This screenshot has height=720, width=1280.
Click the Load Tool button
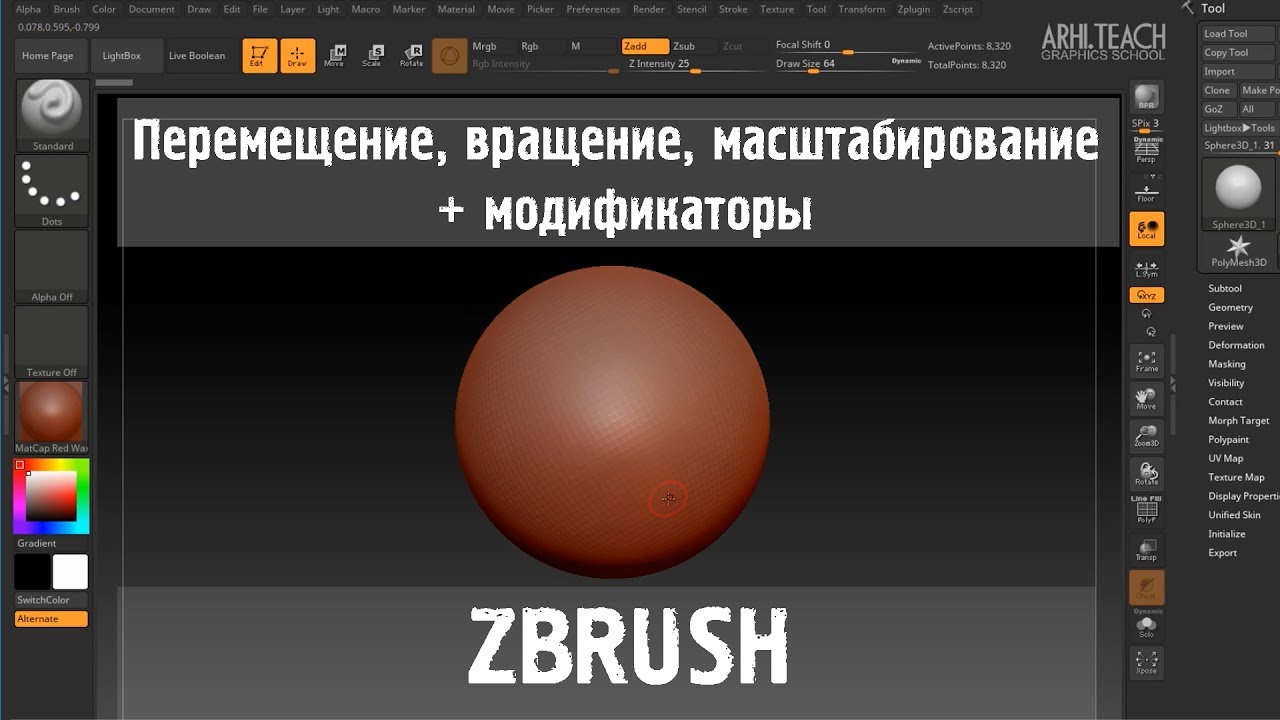point(1239,34)
